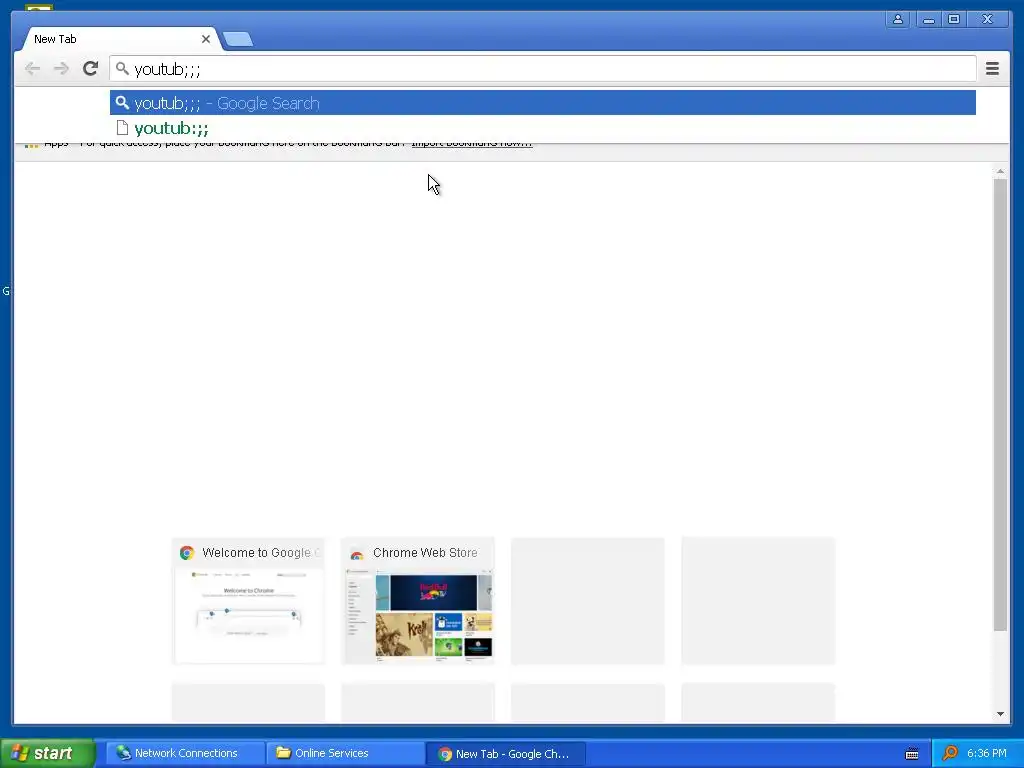Close the New Tab tab
The width and height of the screenshot is (1024, 768).
coord(206,39)
